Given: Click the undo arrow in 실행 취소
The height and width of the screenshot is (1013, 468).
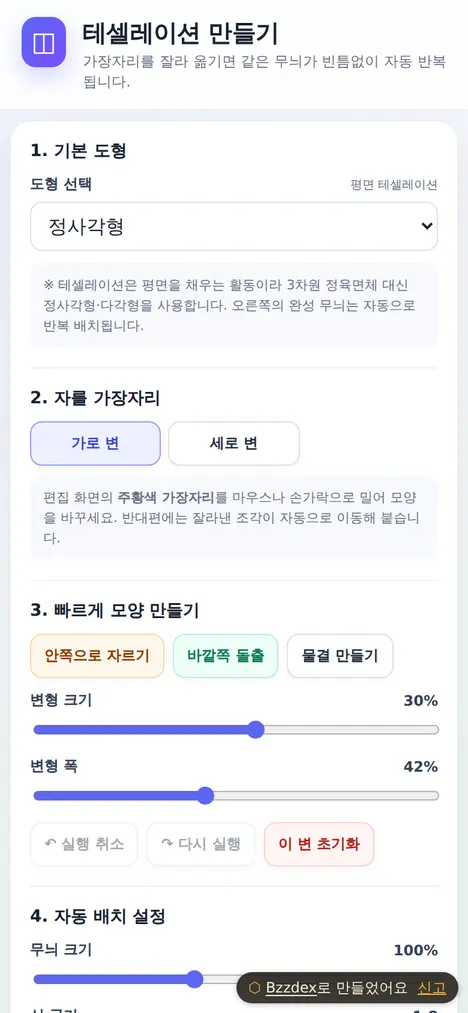Looking at the screenshot, I should pos(50,844).
